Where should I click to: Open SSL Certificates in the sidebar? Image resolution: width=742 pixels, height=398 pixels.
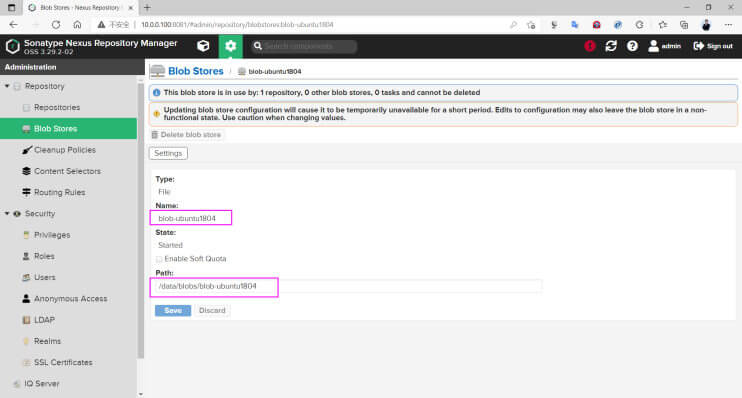[x=63, y=363]
